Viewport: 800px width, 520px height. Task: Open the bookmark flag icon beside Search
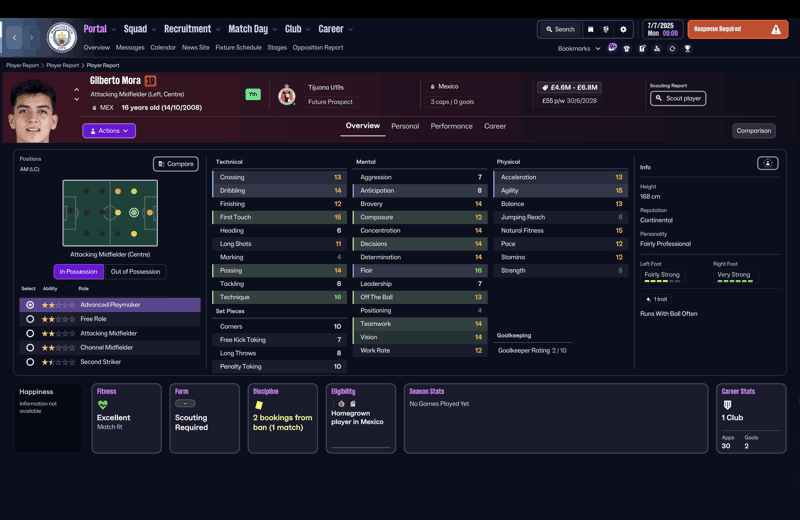coord(590,30)
